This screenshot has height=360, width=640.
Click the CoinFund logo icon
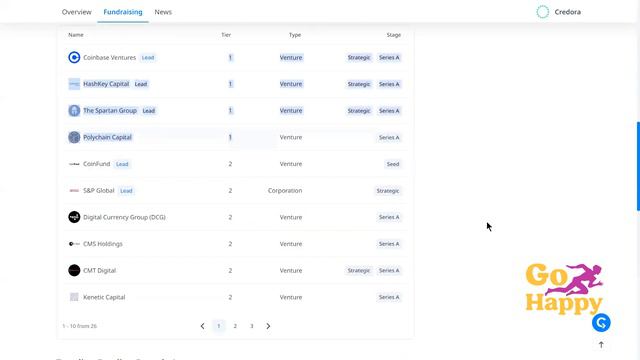click(74, 164)
